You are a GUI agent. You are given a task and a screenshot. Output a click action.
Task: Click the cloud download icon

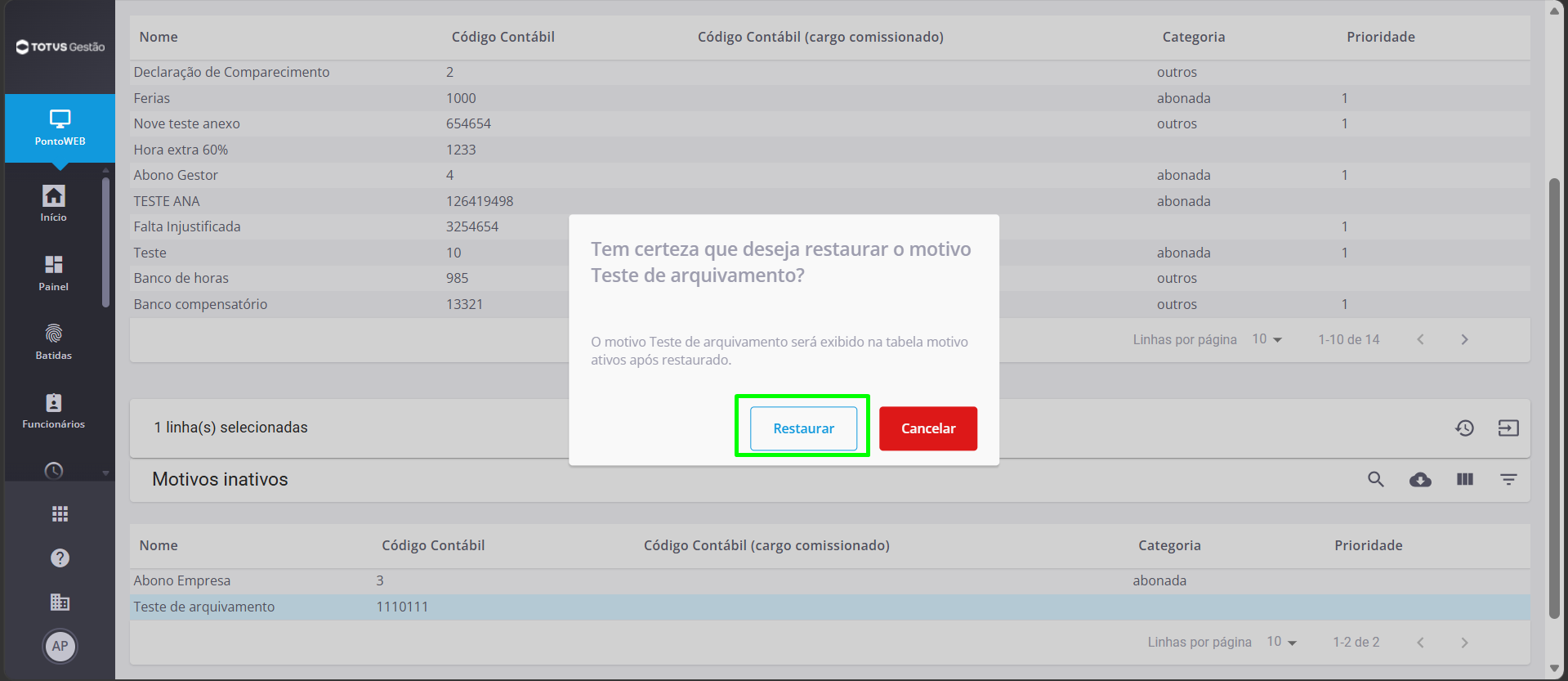pos(1420,479)
